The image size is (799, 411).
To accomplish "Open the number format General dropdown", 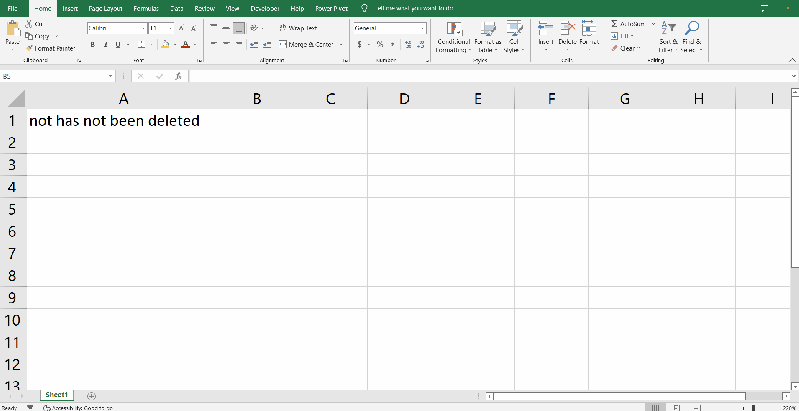I will pyautogui.click(x=423, y=29).
